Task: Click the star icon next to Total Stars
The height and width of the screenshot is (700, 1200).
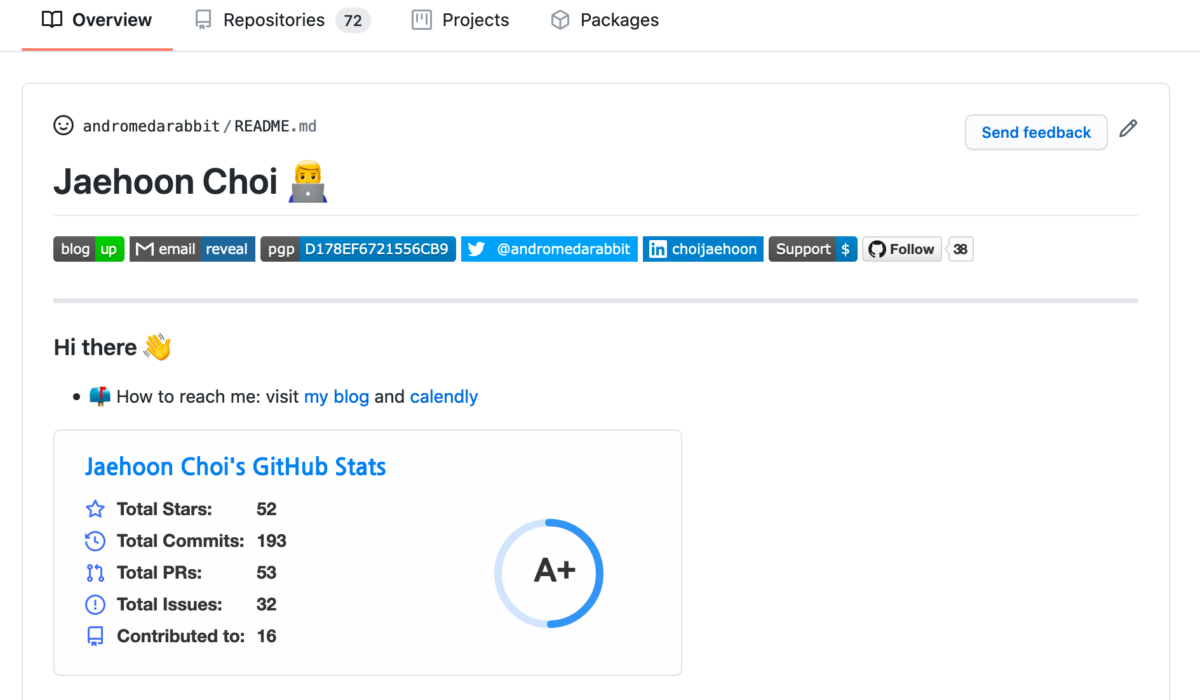Action: [x=95, y=508]
